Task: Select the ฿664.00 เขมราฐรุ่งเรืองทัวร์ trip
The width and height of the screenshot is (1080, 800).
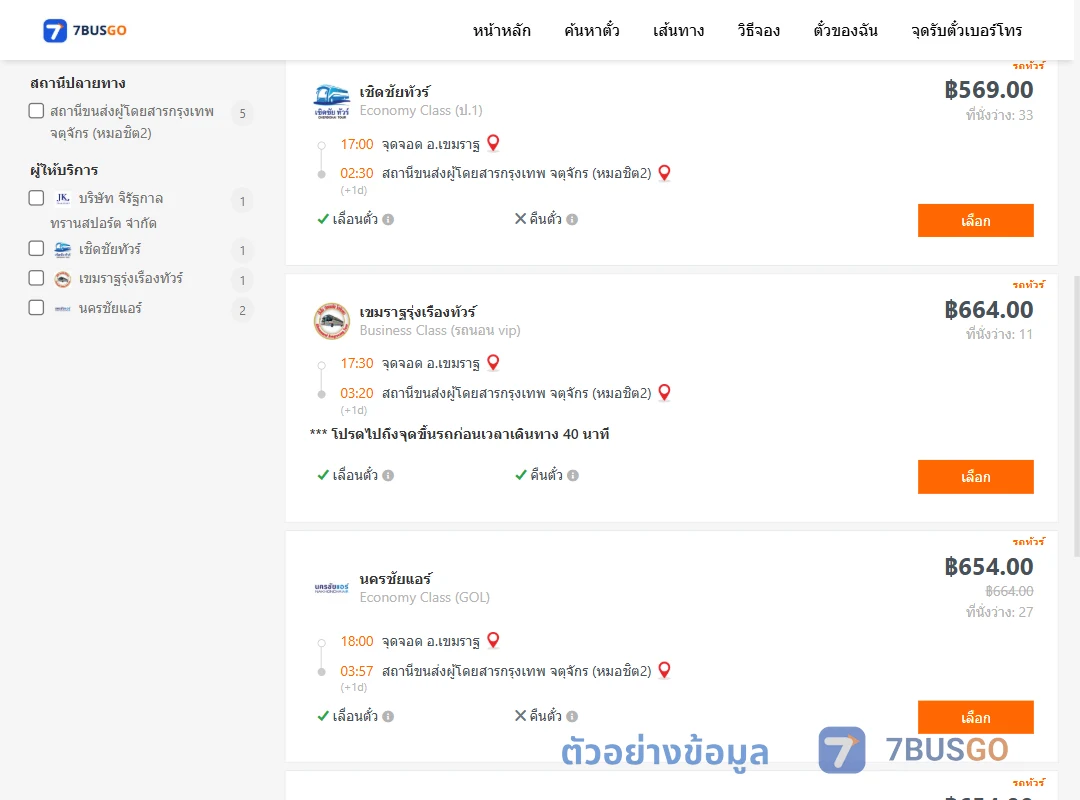Action: 975,477
